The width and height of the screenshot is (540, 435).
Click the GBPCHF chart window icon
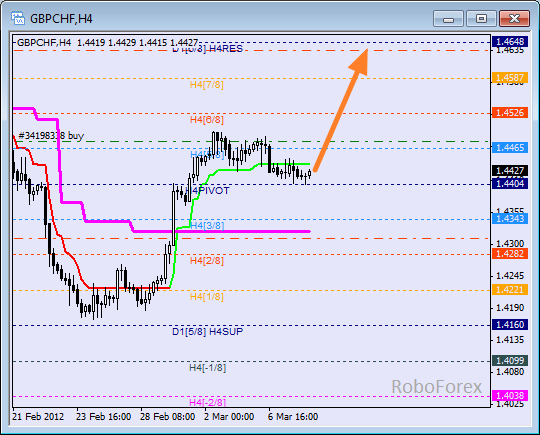(x=18, y=18)
